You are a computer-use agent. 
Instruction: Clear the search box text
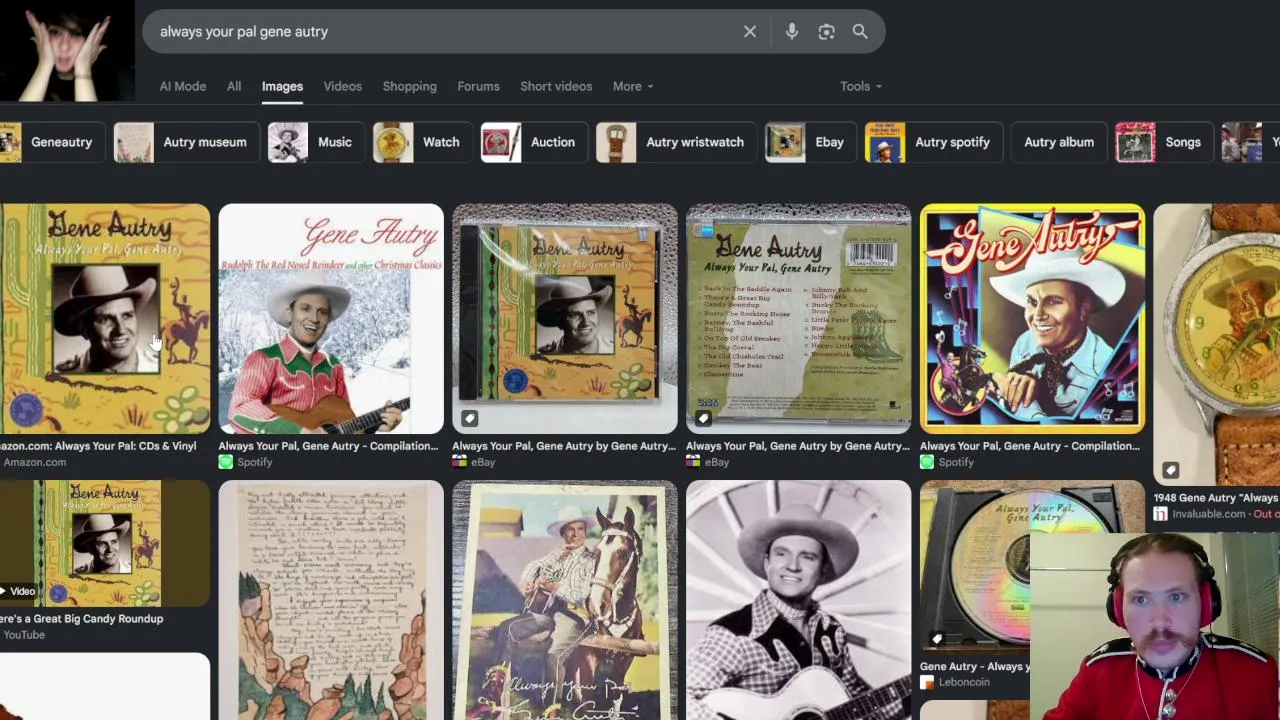tap(750, 31)
